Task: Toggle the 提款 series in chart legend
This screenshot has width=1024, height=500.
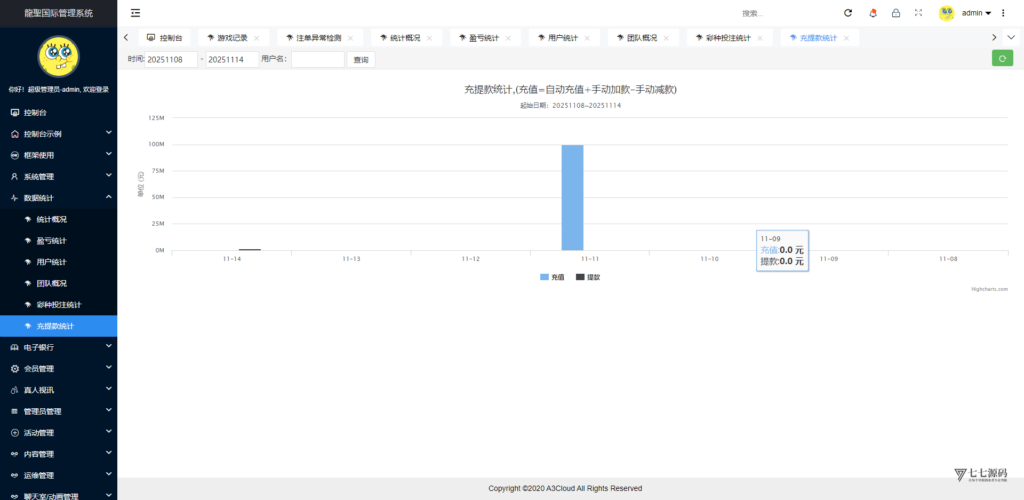Action: 588,277
